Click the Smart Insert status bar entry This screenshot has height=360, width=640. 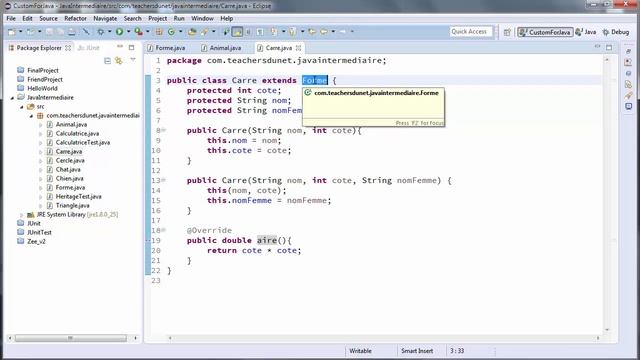point(417,351)
